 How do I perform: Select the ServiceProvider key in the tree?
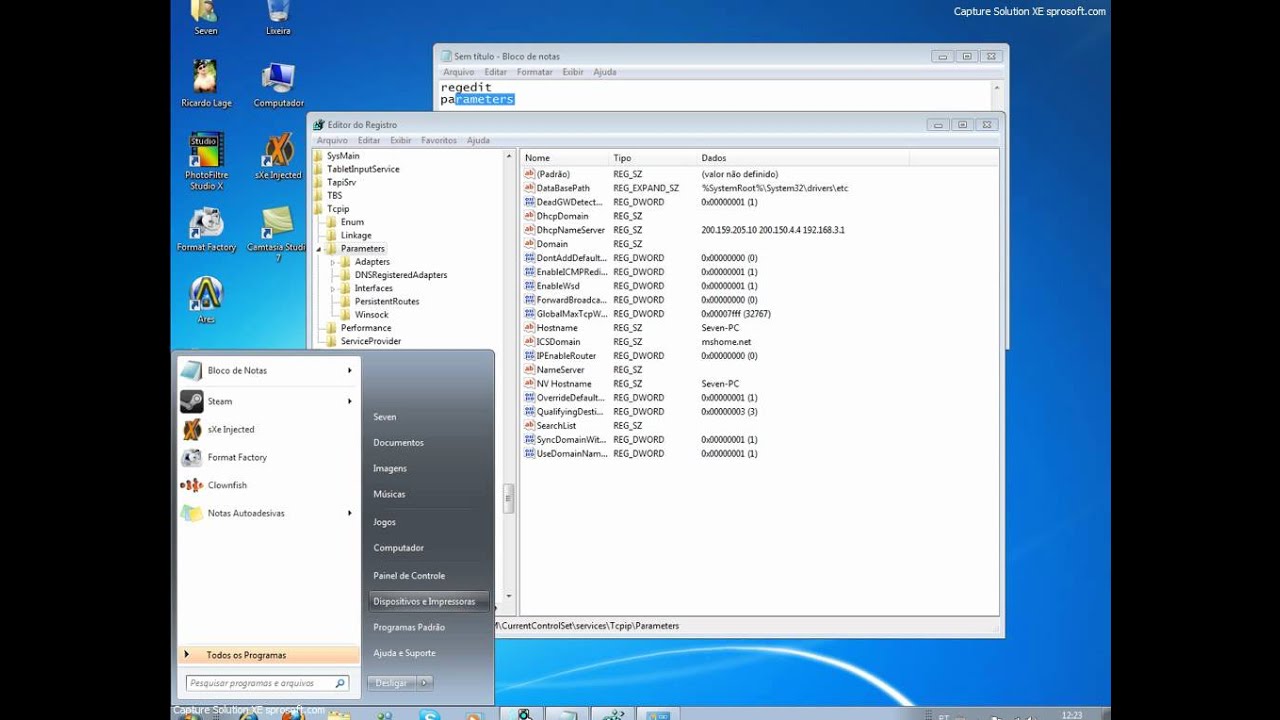point(371,341)
